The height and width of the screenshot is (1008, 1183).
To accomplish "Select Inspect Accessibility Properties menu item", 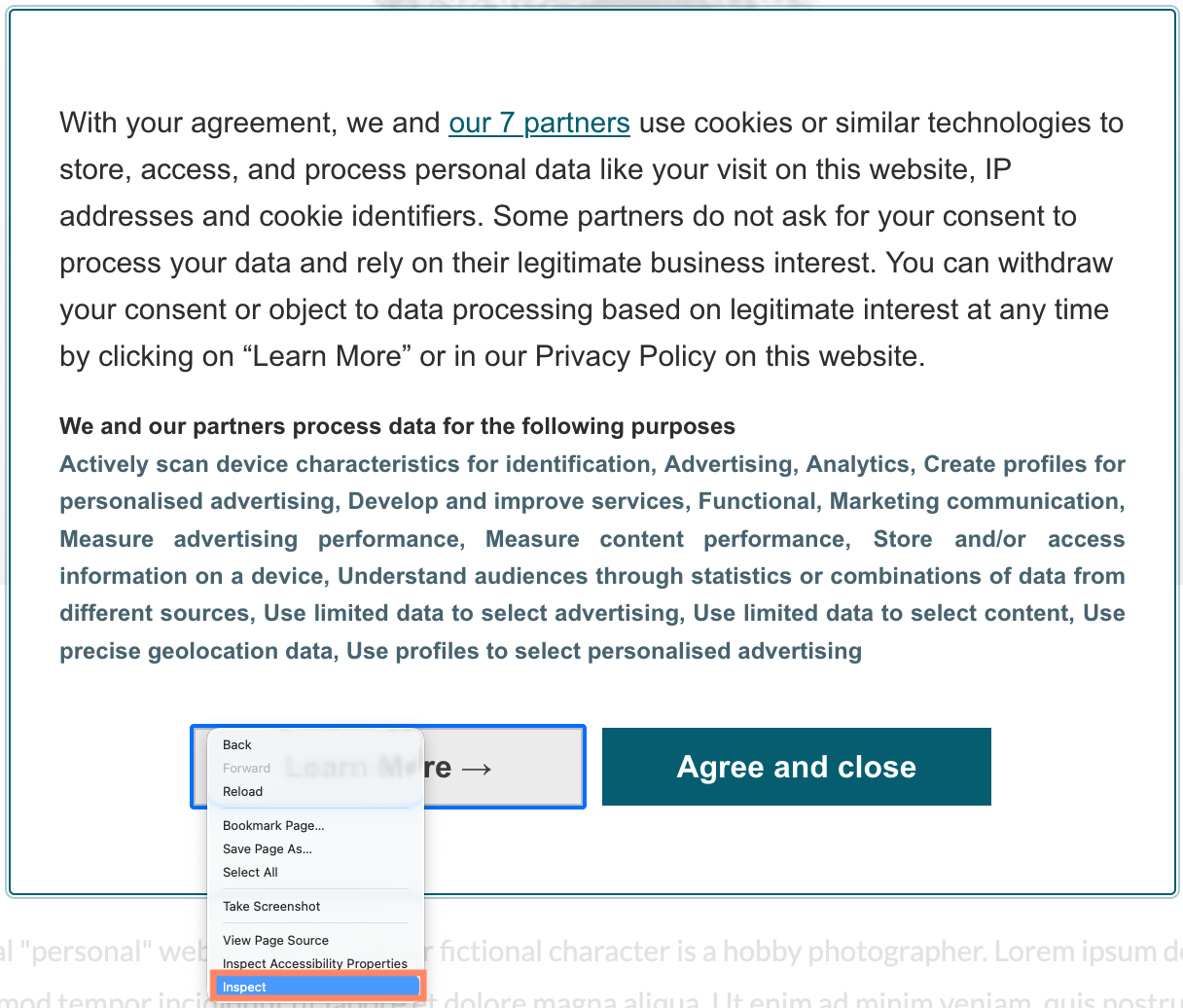I will tap(315, 964).
